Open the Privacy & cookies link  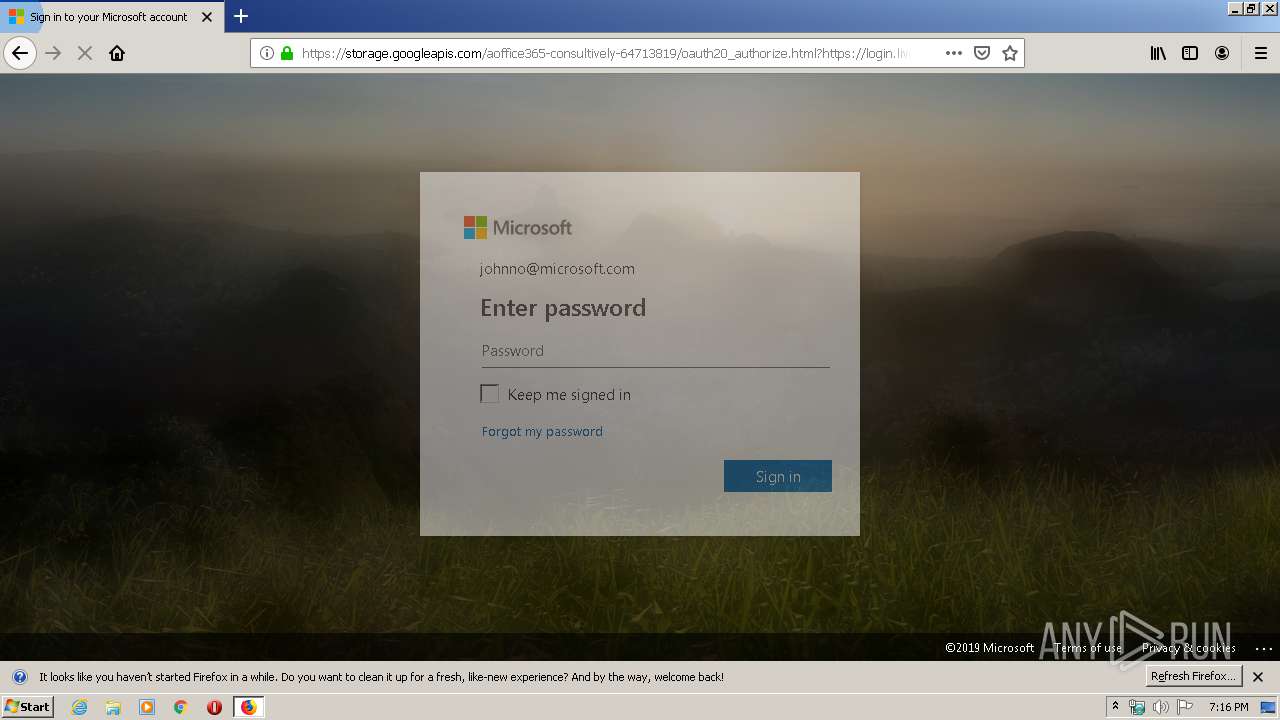click(x=1188, y=648)
